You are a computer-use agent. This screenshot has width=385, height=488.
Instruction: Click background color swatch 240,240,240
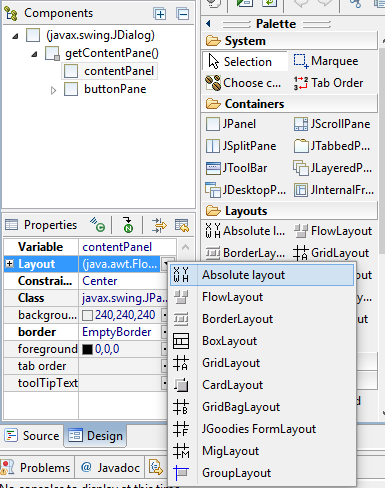[88, 315]
